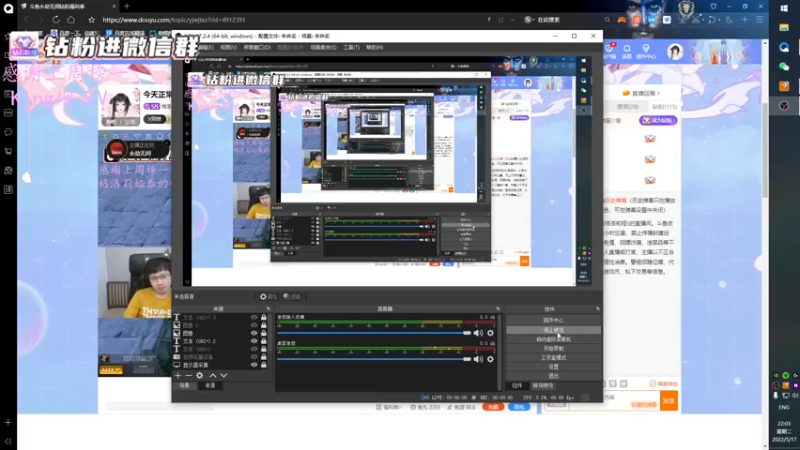Add a new source with the plus icon
This screenshot has width=800, height=450.
tap(178, 376)
